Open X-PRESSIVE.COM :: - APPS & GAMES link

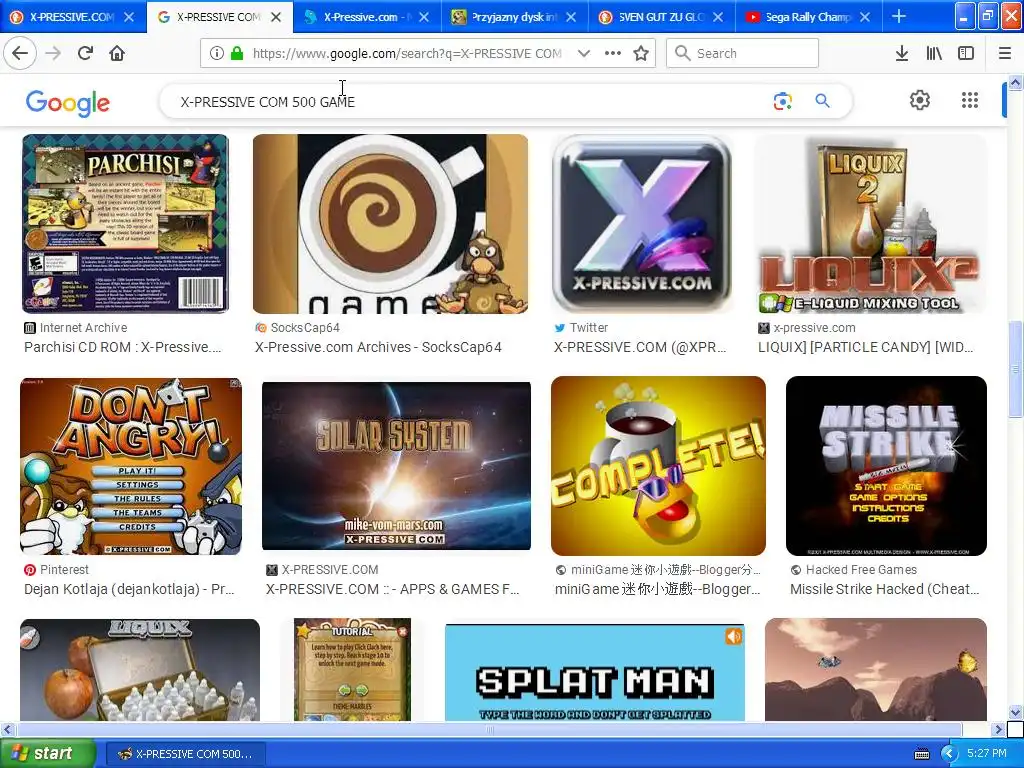coord(392,589)
